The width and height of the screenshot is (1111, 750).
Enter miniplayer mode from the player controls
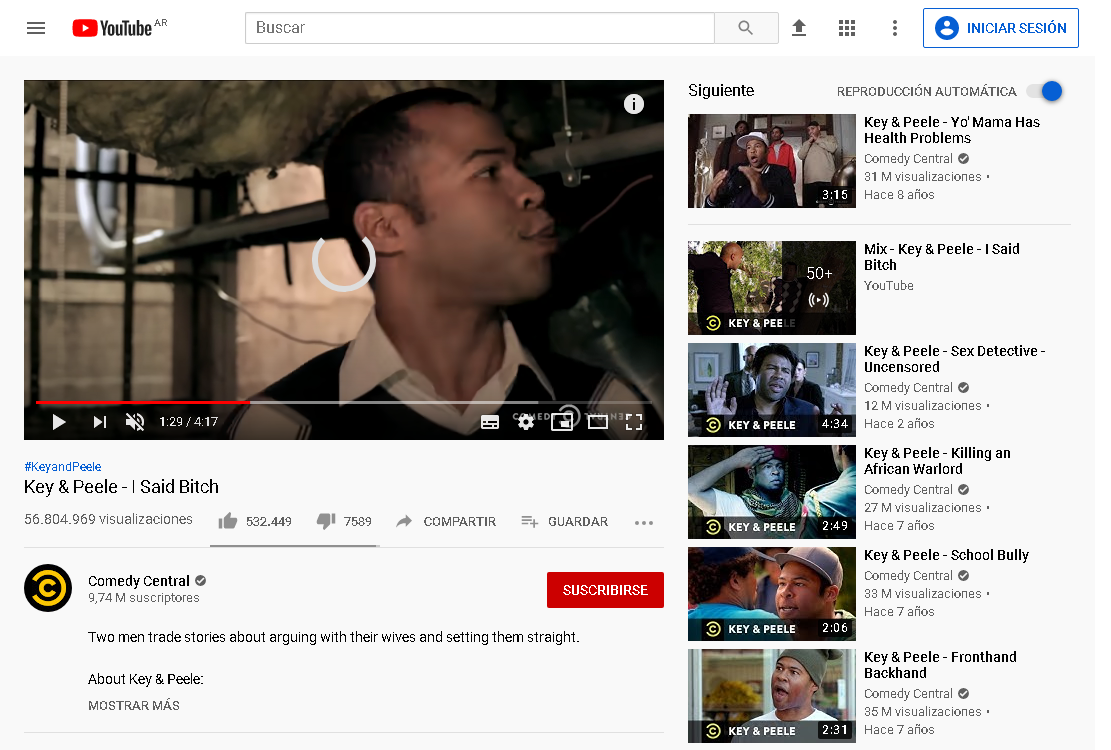pos(562,422)
